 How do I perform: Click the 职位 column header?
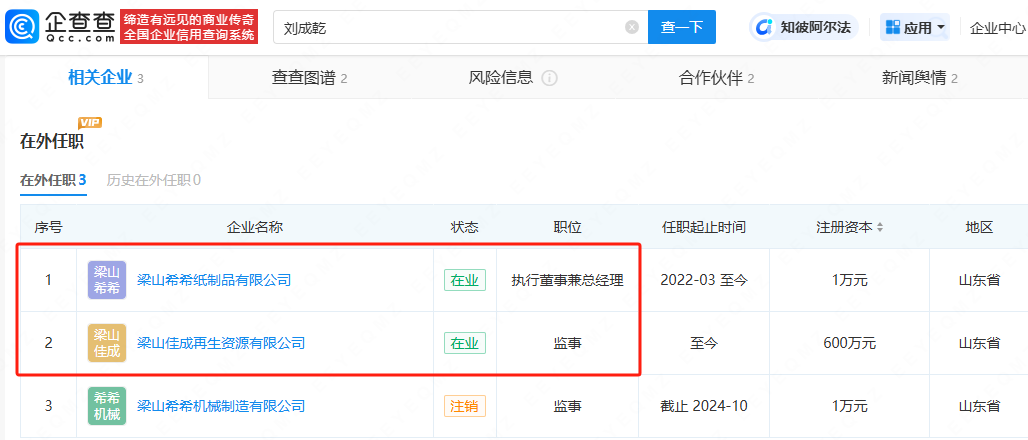pos(567,228)
